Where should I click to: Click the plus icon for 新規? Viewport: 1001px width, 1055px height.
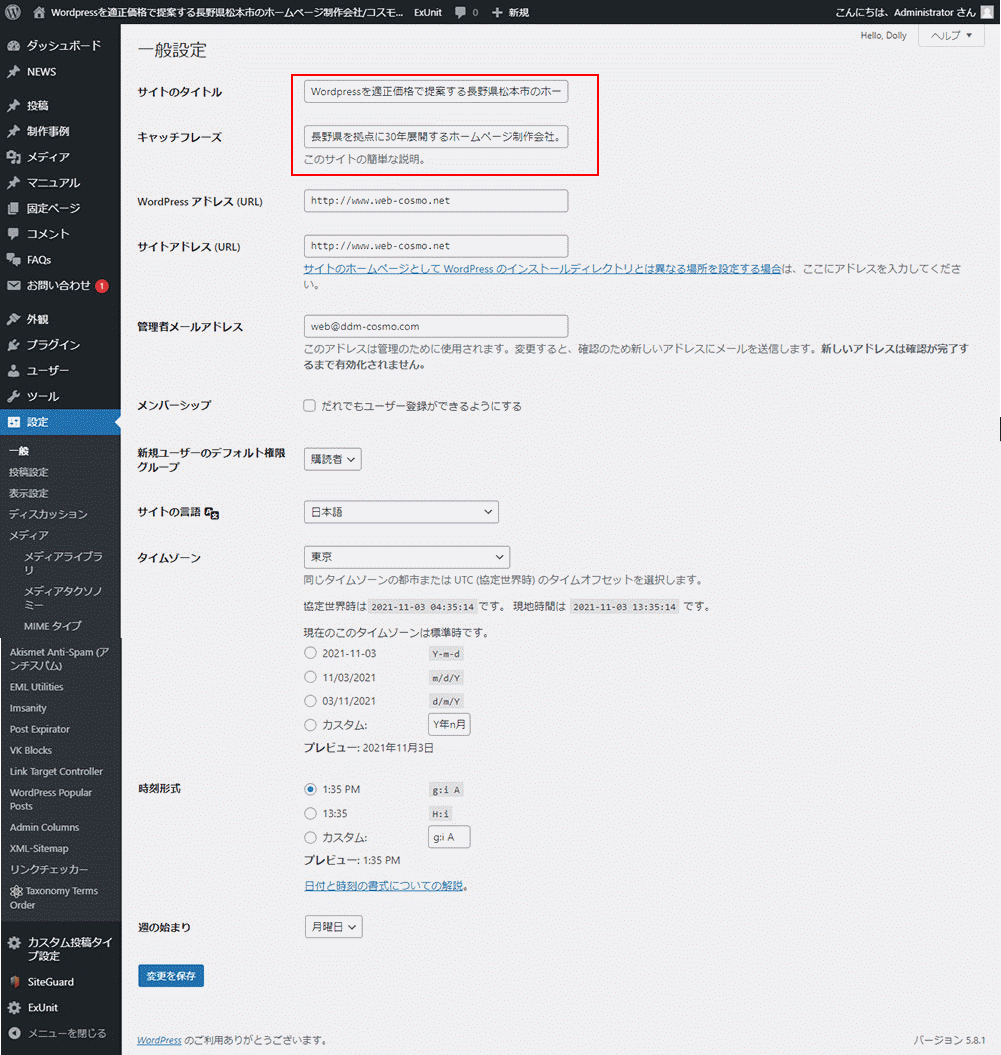coord(497,12)
